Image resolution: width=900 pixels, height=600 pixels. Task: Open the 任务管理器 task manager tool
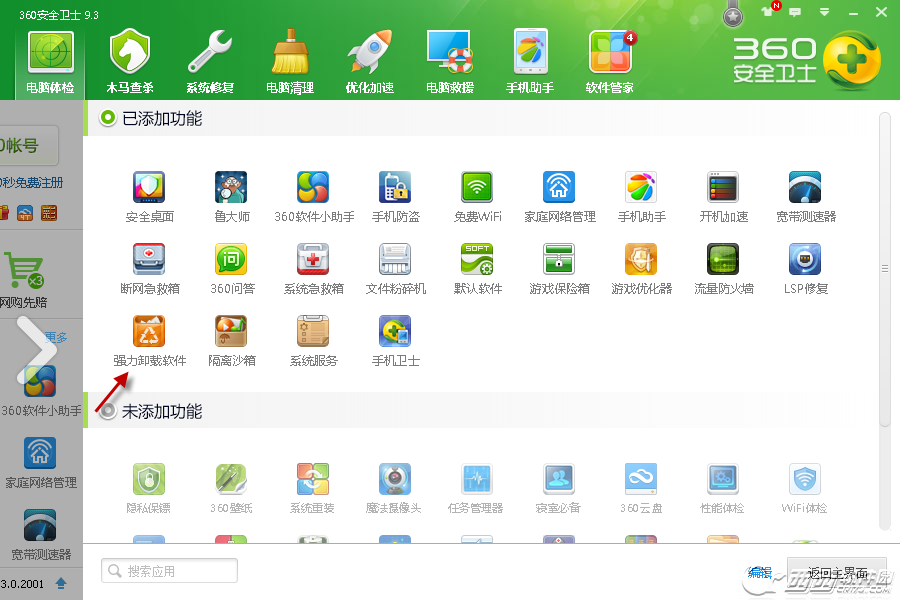pyautogui.click(x=476, y=480)
